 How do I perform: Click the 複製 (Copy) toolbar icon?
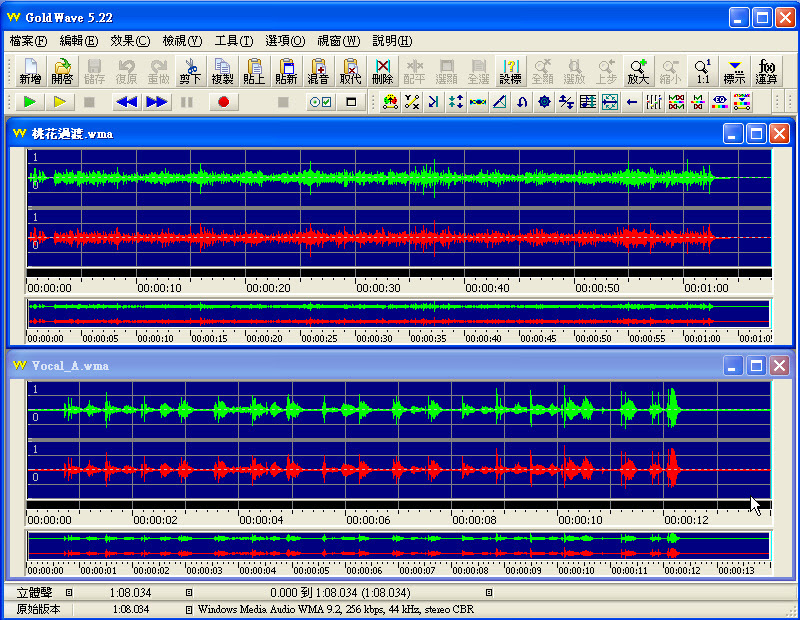[222, 71]
